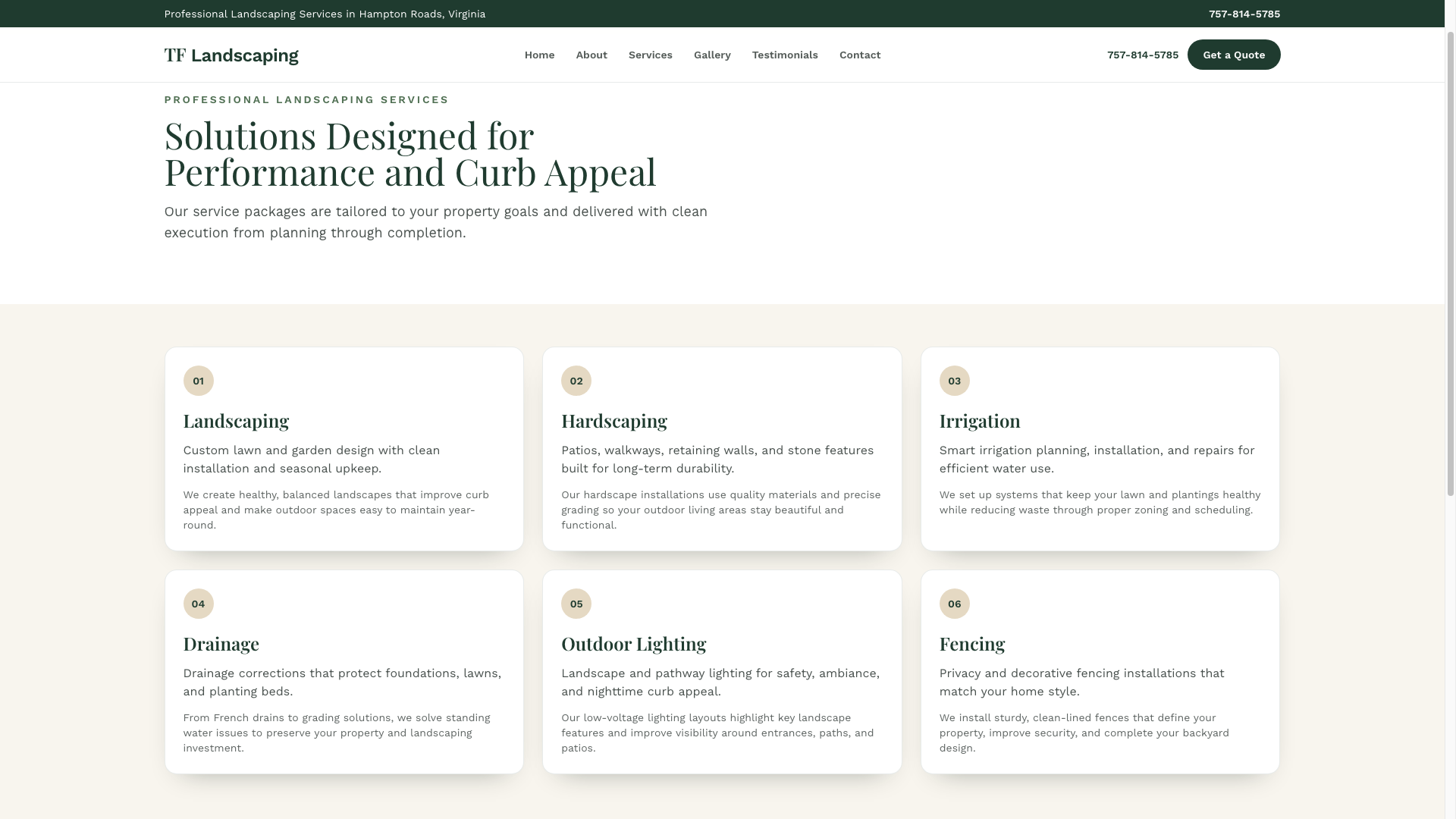
Task: Click the phone number in the top bar
Action: tap(1244, 14)
